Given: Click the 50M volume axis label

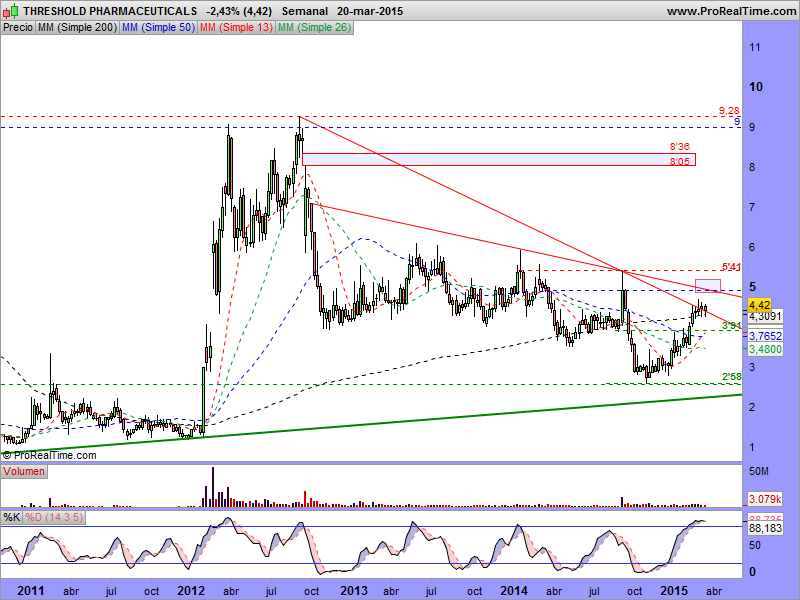Looking at the screenshot, I should pyautogui.click(x=759, y=471).
